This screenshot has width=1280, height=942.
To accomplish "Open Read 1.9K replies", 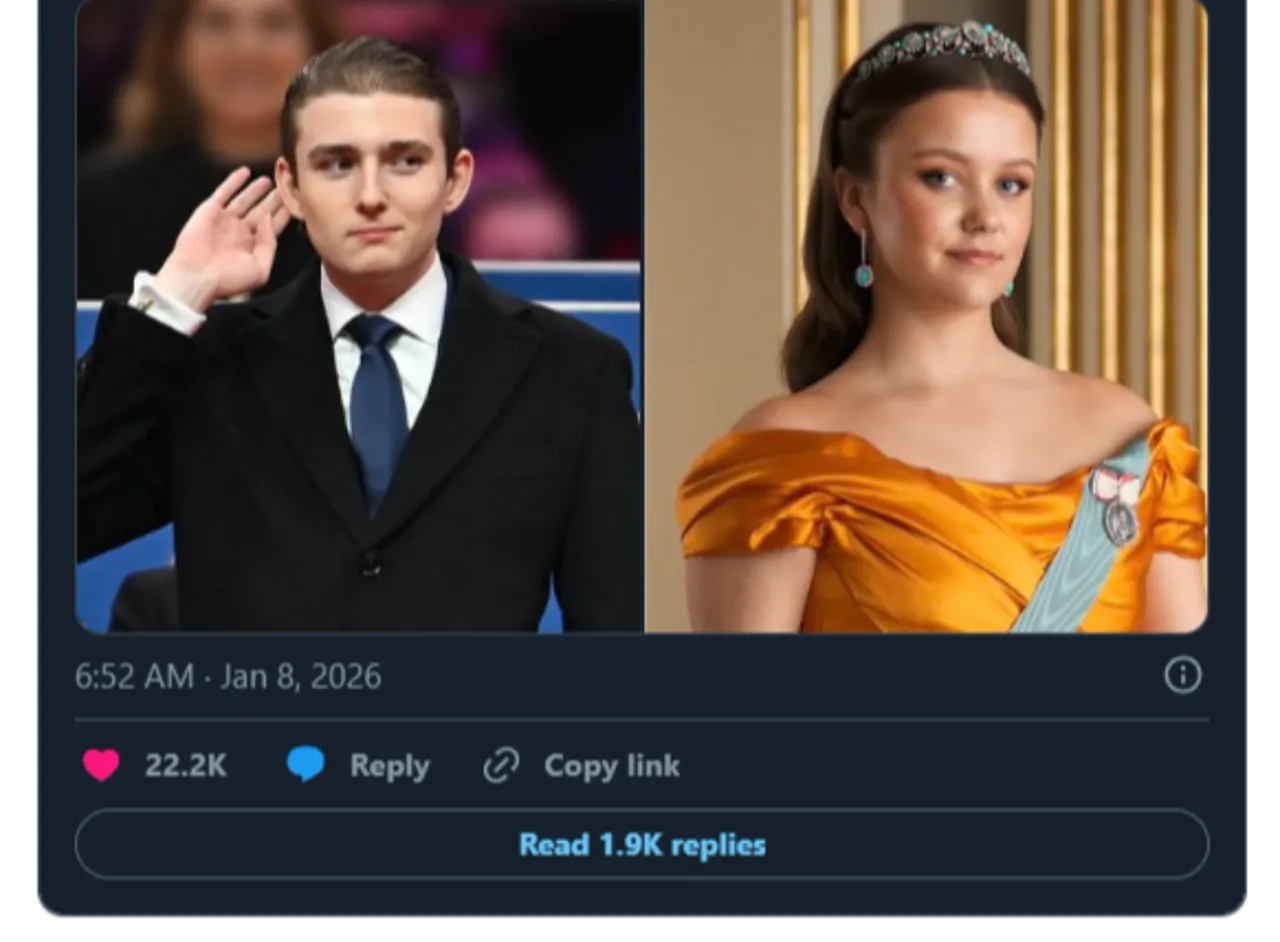I will point(642,845).
